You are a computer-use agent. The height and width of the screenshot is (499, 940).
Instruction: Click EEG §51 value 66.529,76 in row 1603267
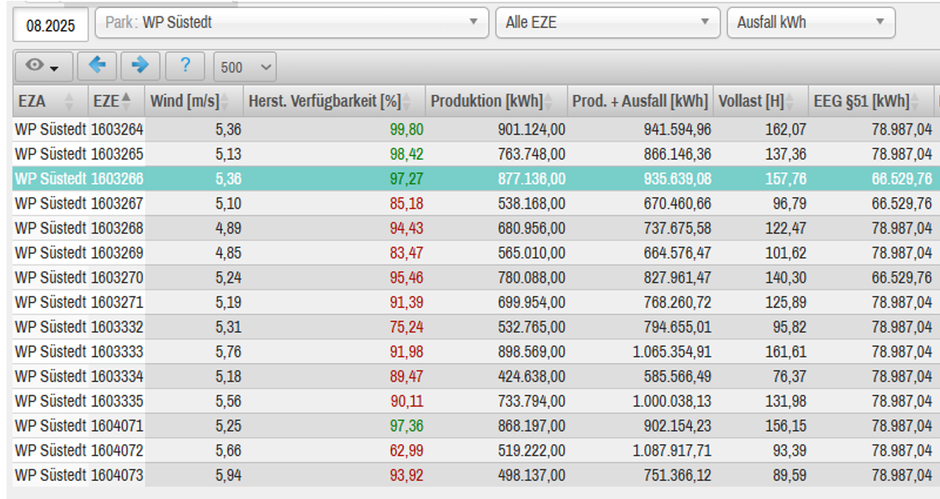click(902, 203)
